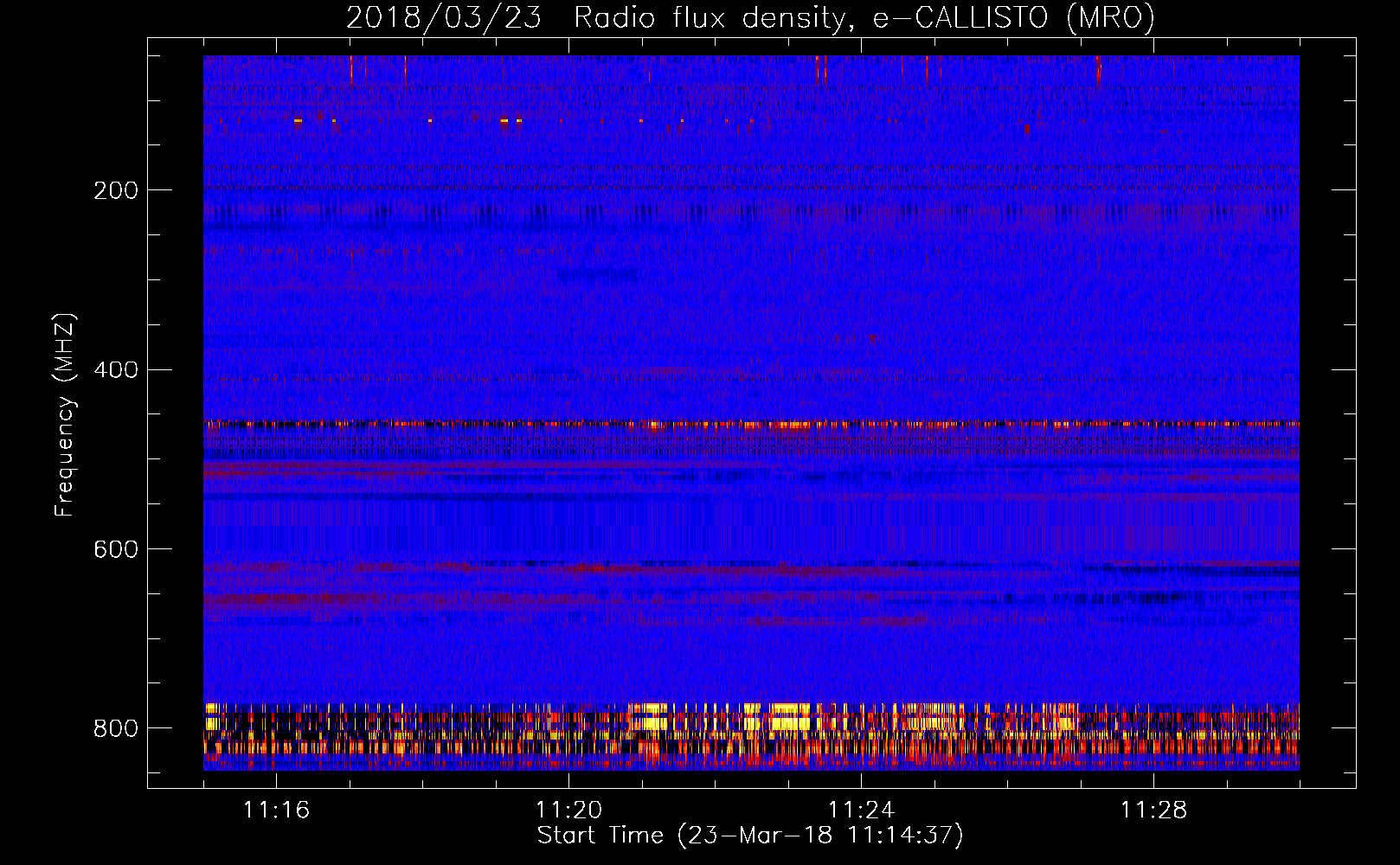Screen dimensions: 1400x865
Task: Click the plot title 'Radio flux density, e-CALLISTO (MRO)'
Action: 864,17
